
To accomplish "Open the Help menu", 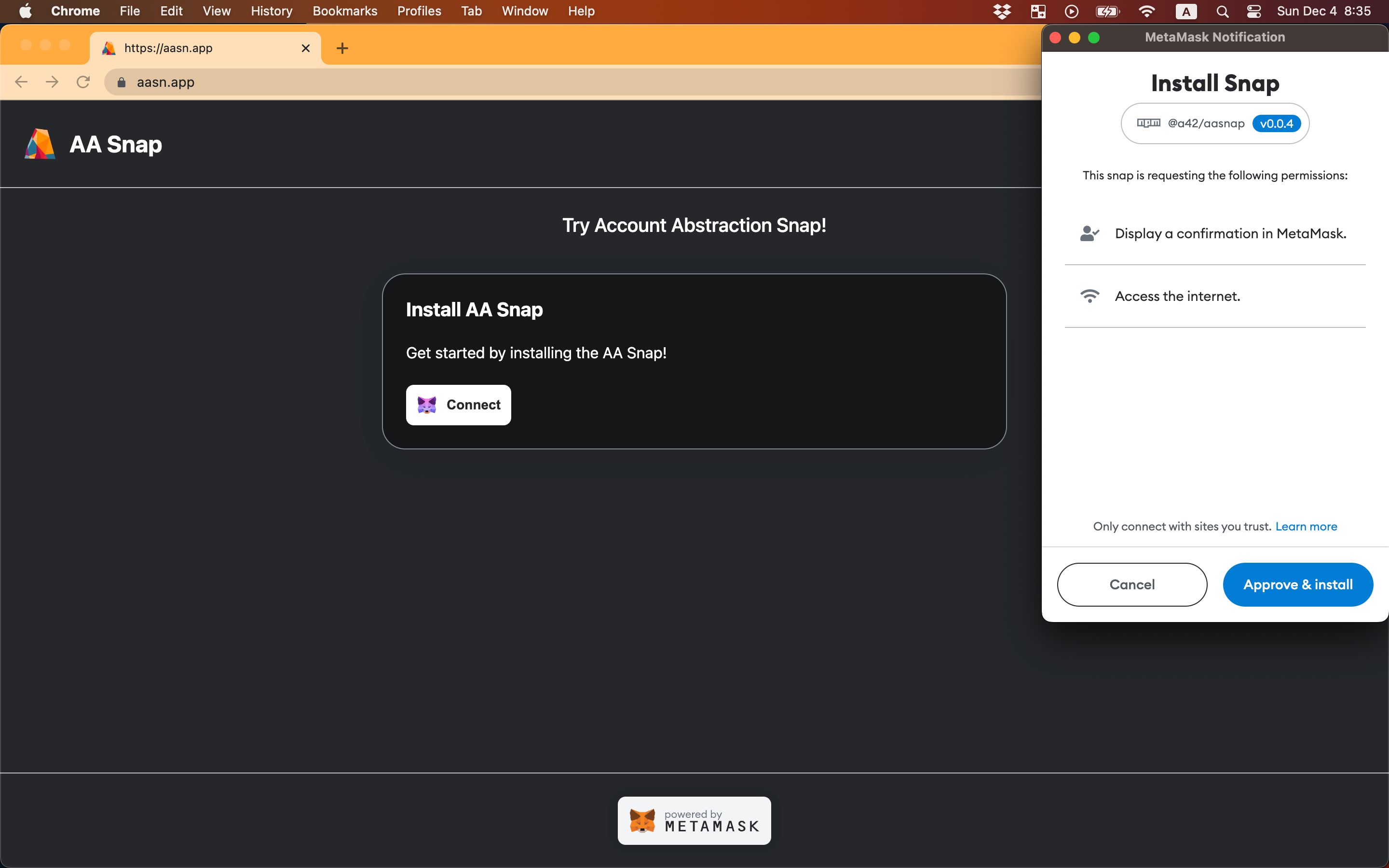I will click(x=581, y=11).
